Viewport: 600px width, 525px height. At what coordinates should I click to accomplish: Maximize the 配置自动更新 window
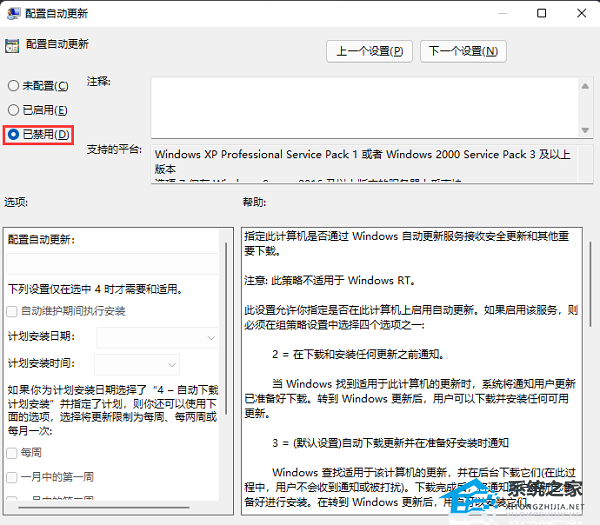click(x=541, y=14)
